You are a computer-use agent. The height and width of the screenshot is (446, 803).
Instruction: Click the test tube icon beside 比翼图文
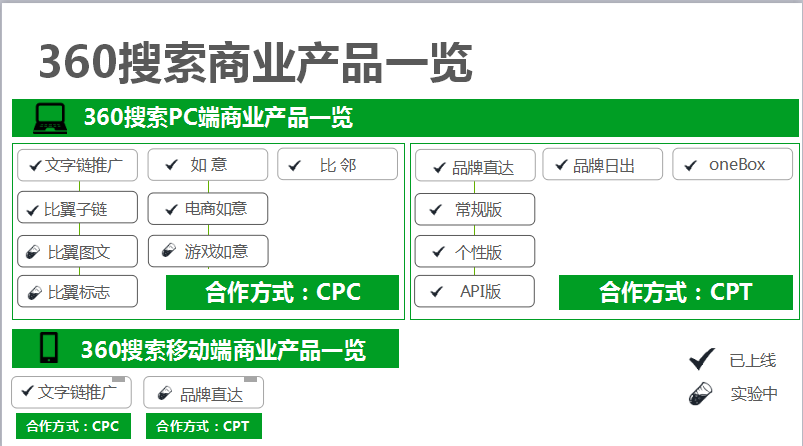33,252
